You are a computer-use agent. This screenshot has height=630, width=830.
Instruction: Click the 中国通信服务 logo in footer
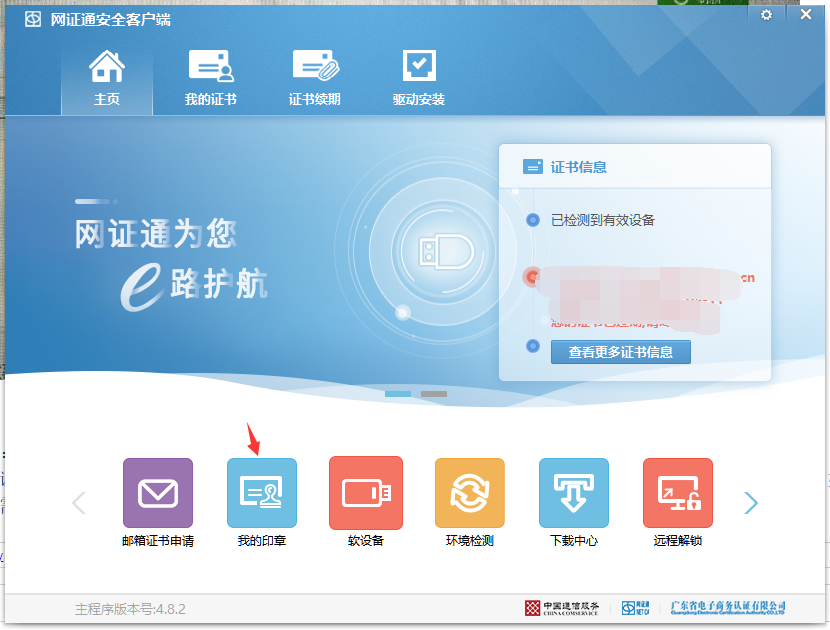pyautogui.click(x=562, y=608)
